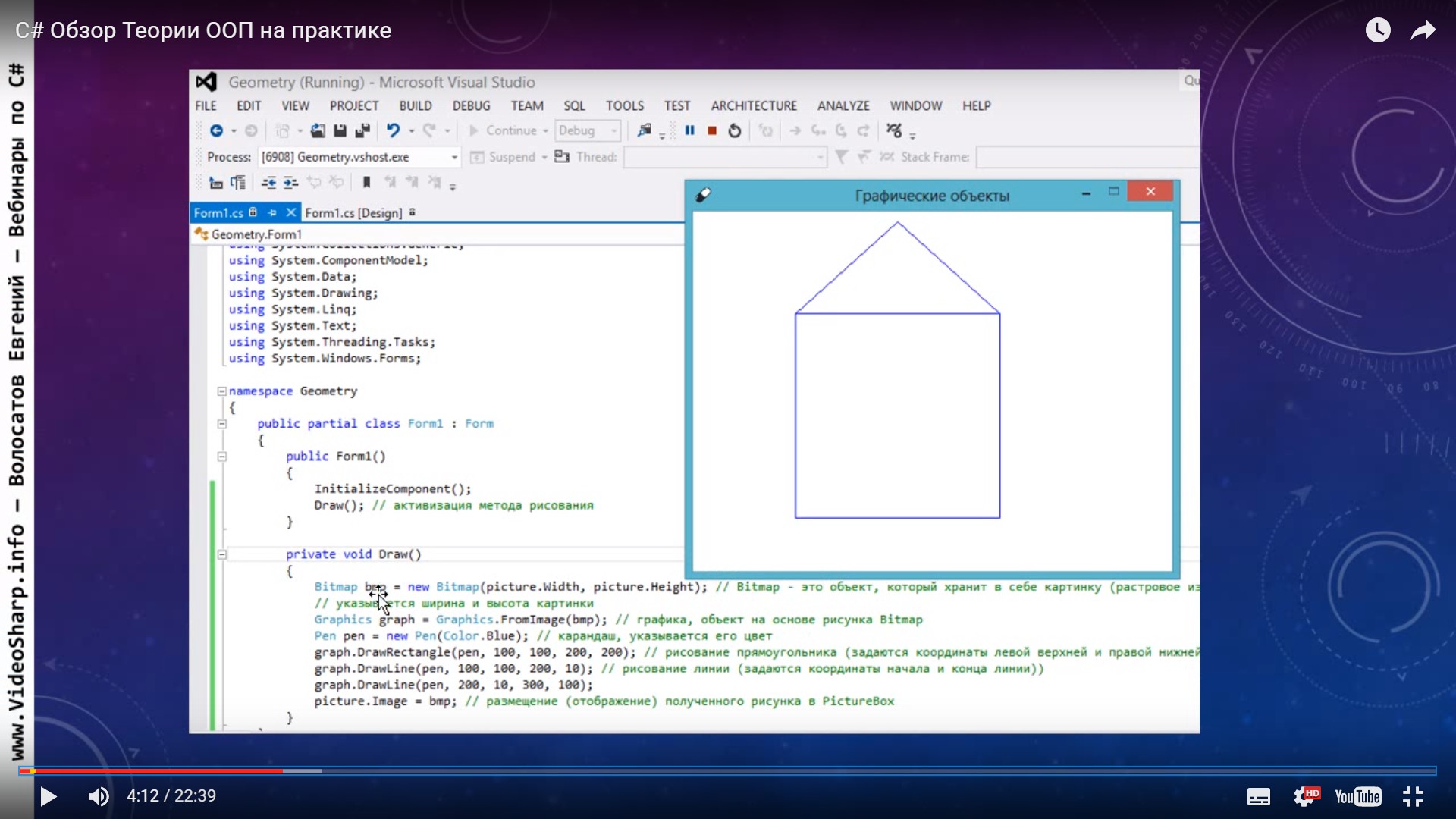The height and width of the screenshot is (819, 1456).
Task: Click the red Stop Debugging icon
Action: point(712,130)
